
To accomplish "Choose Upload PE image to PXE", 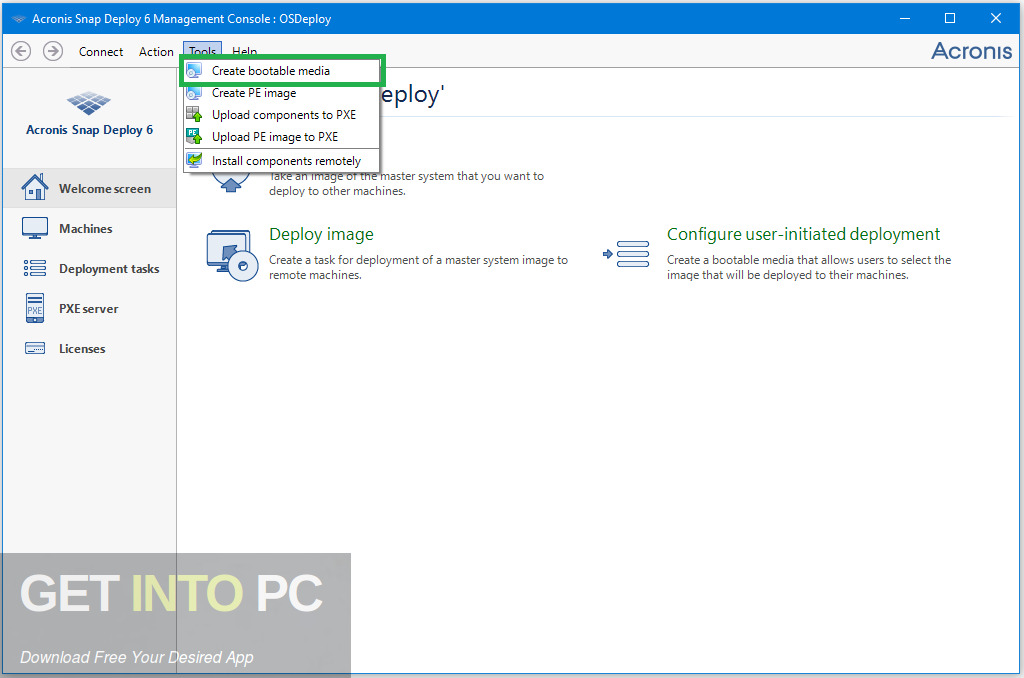I will pos(274,137).
